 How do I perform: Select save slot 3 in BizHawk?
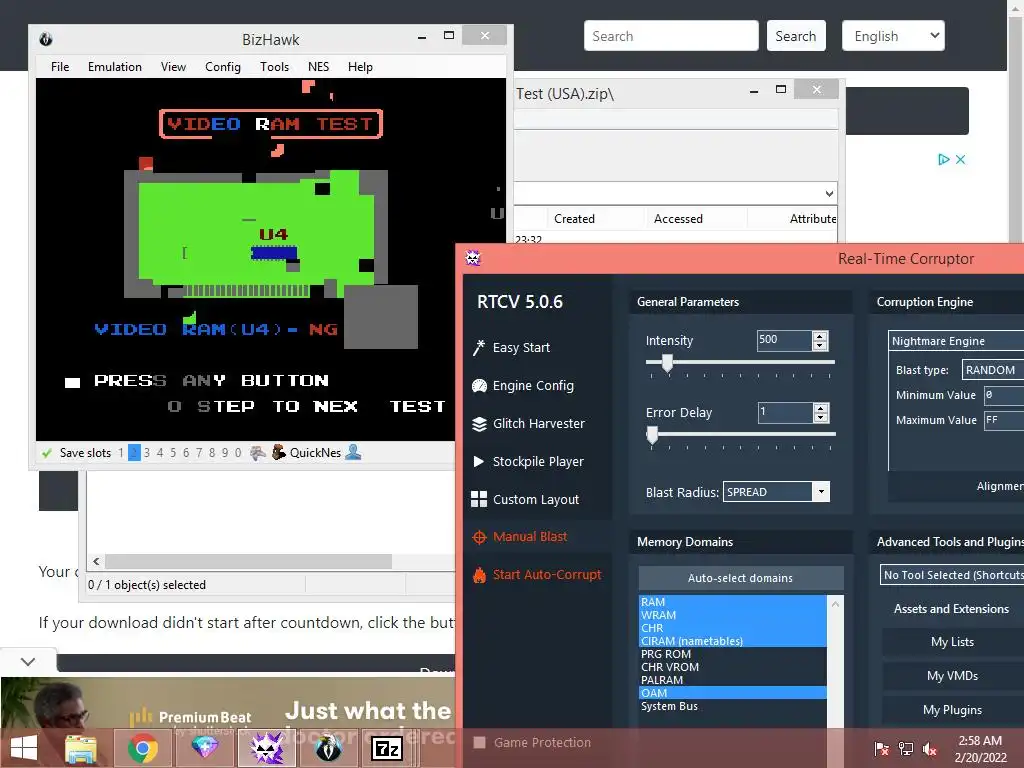pos(147,453)
